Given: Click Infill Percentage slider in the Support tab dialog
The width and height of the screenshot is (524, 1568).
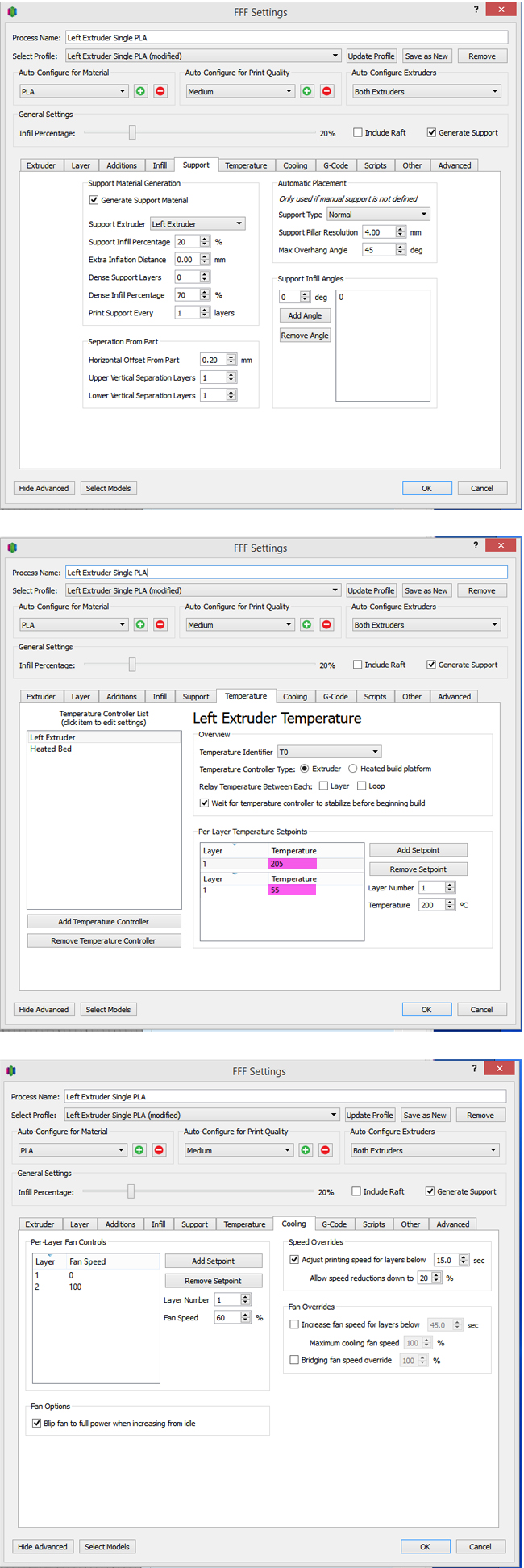Looking at the screenshot, I should (x=132, y=133).
